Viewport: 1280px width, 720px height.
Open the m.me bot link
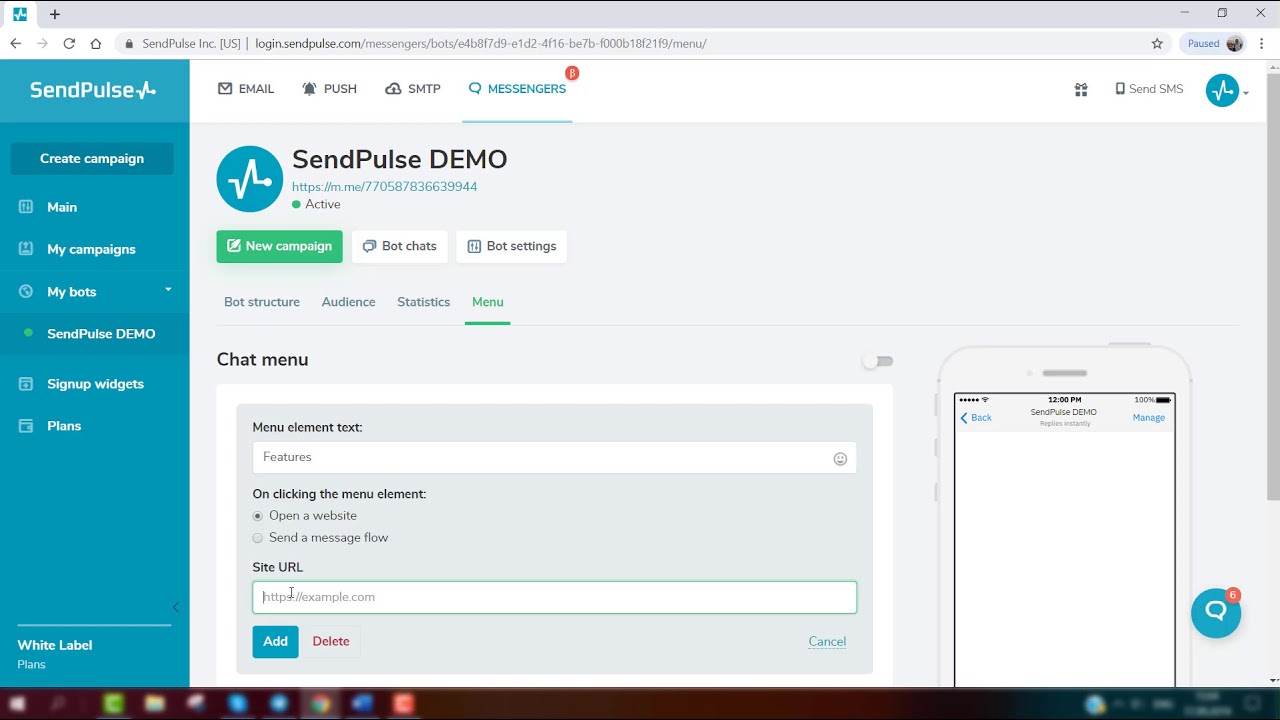[384, 187]
